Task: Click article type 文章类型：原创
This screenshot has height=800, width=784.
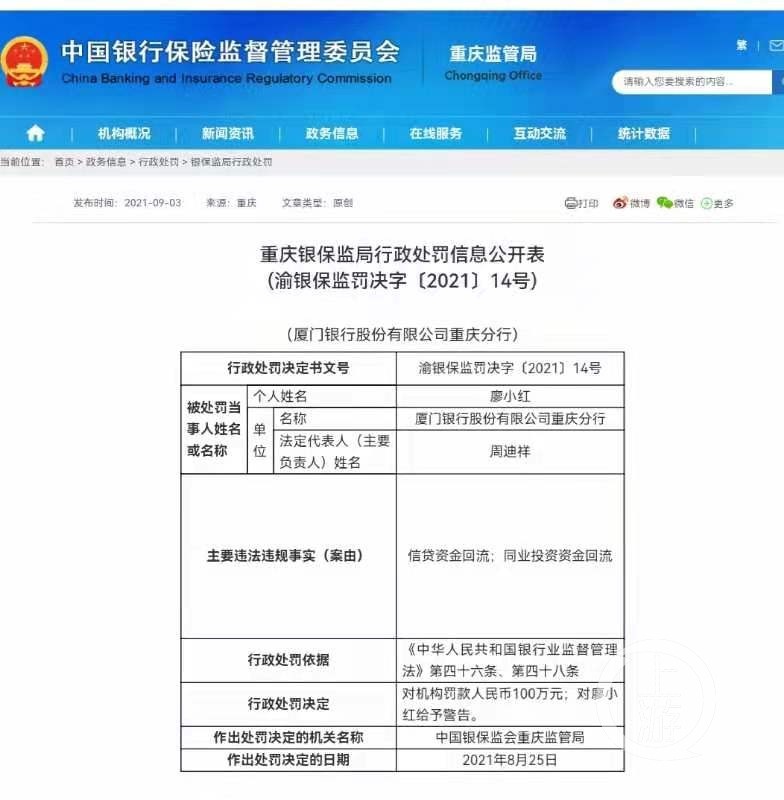Action: 317,203
